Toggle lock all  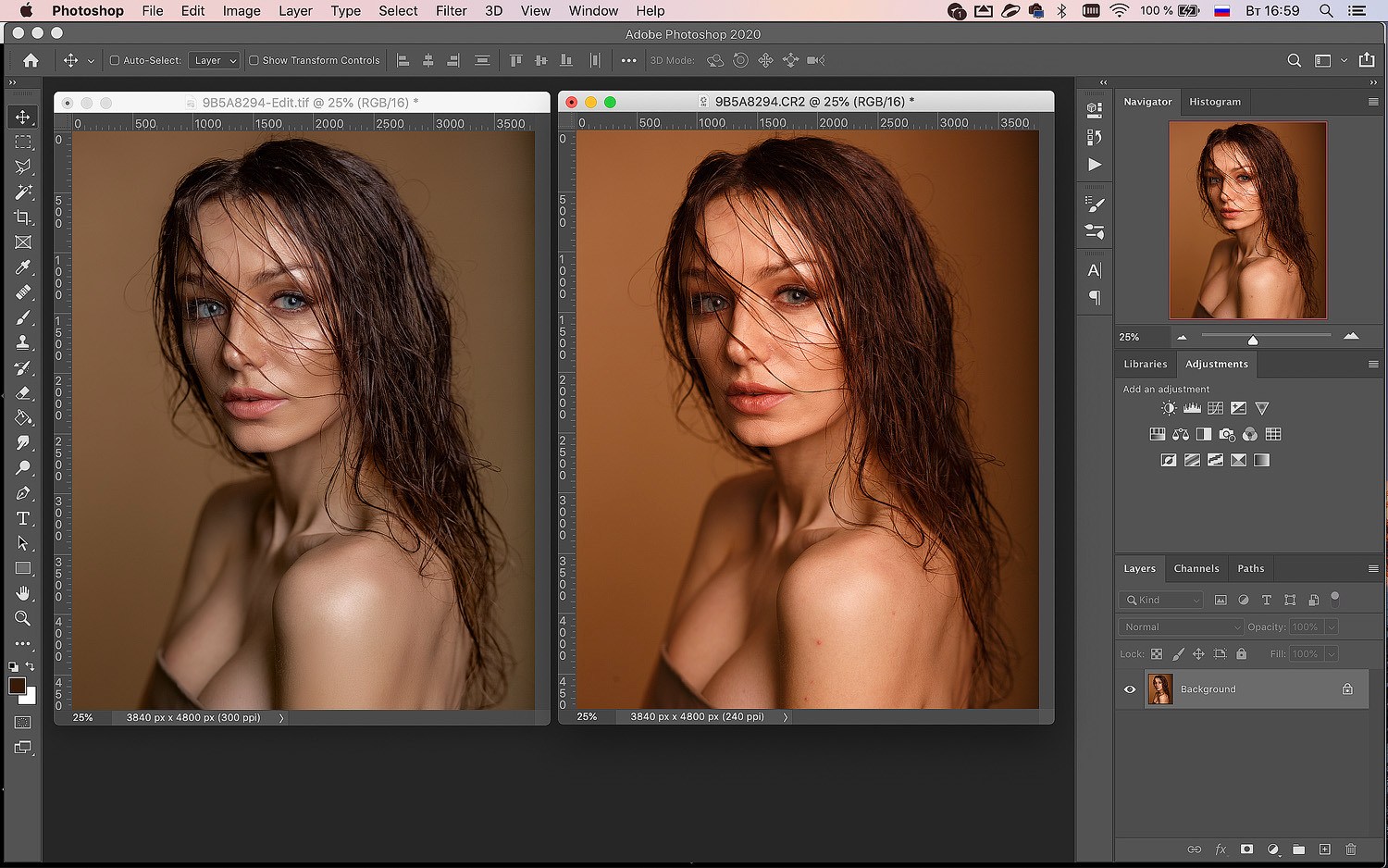tap(1242, 654)
